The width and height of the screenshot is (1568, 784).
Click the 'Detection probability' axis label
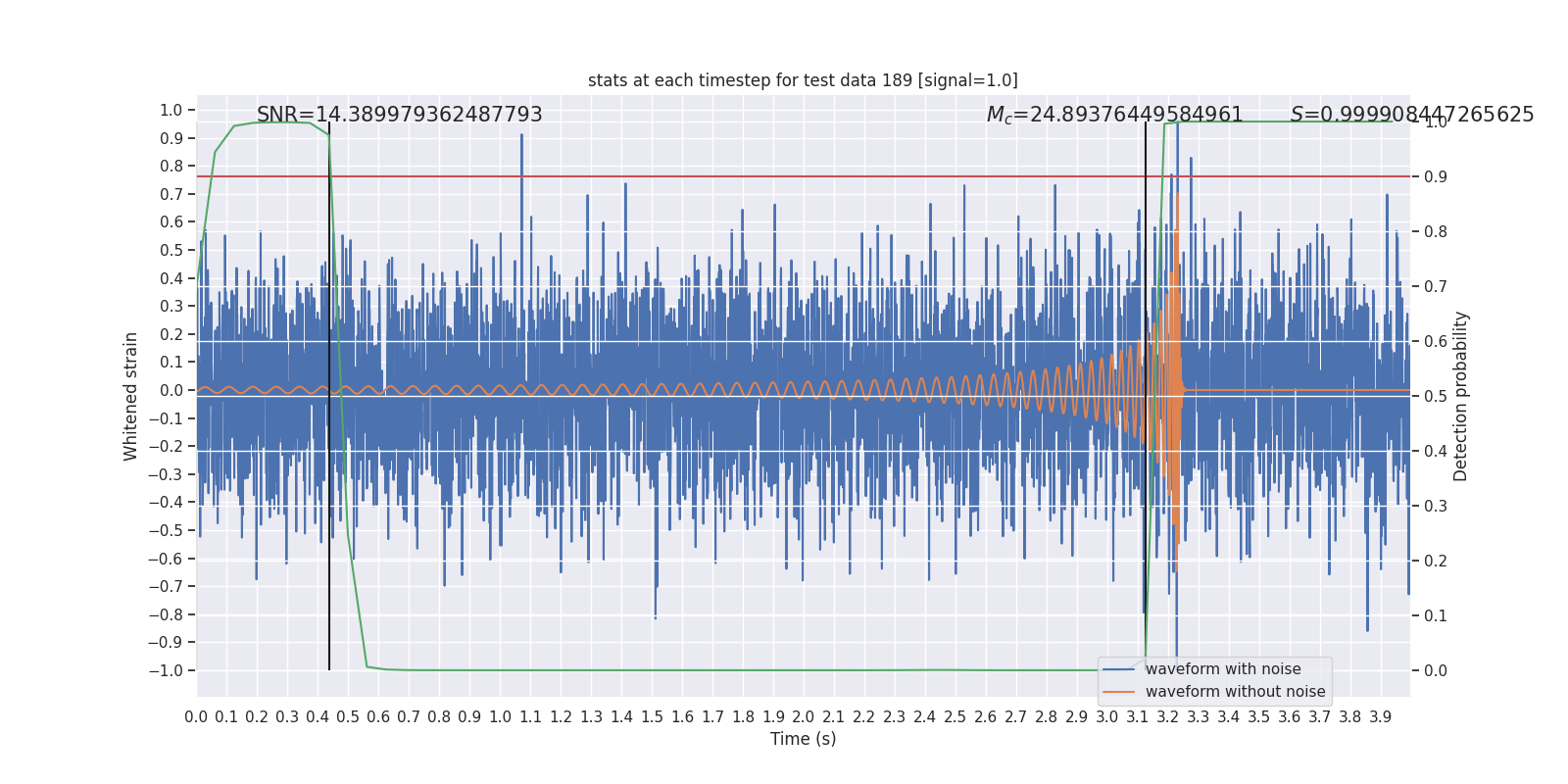pyautogui.click(x=1461, y=396)
